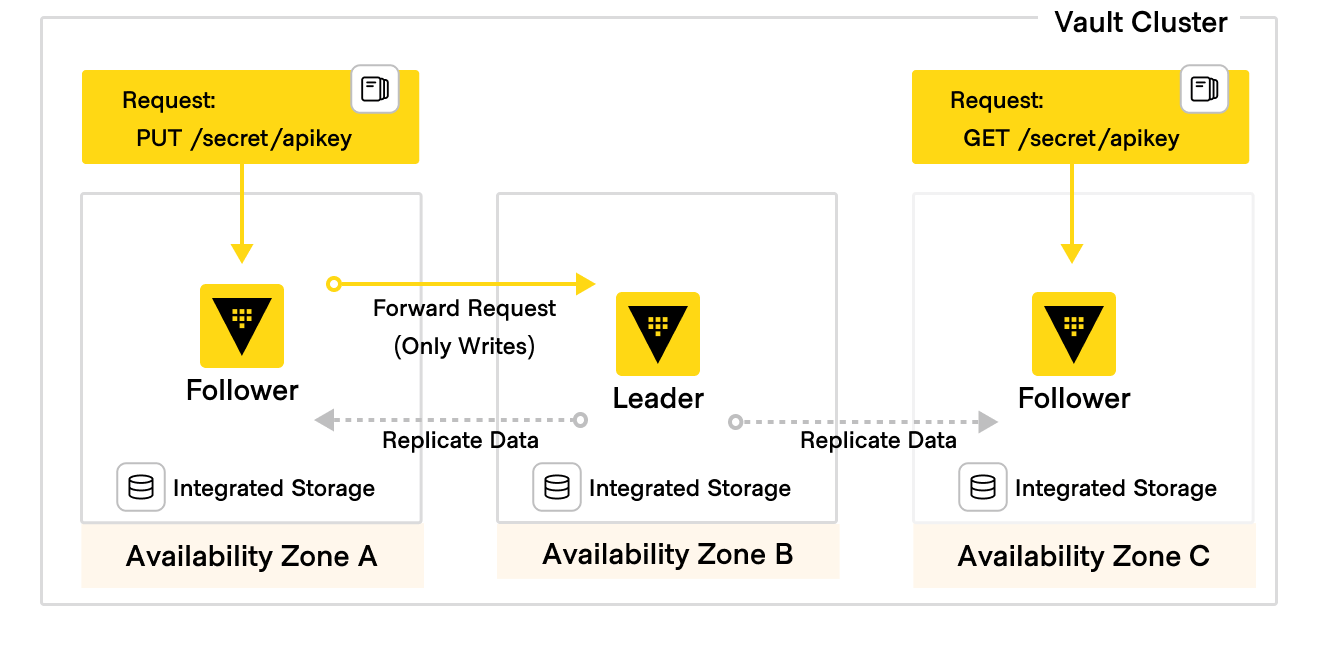Click the right Replicate Data label
Image resolution: width=1328 pixels, height=652 pixels.
point(878,440)
